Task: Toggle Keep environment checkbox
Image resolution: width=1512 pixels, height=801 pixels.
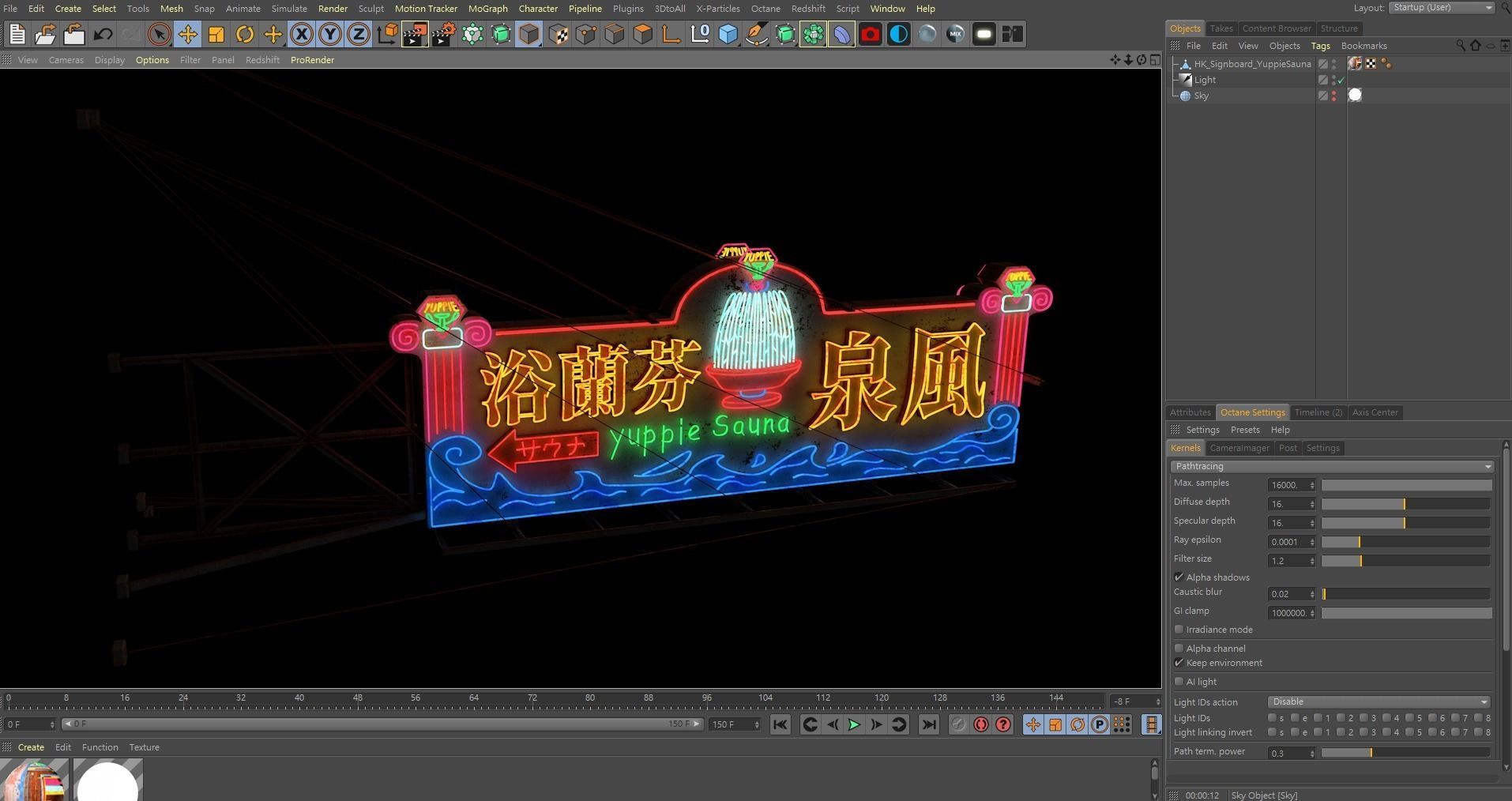Action: tap(1179, 663)
